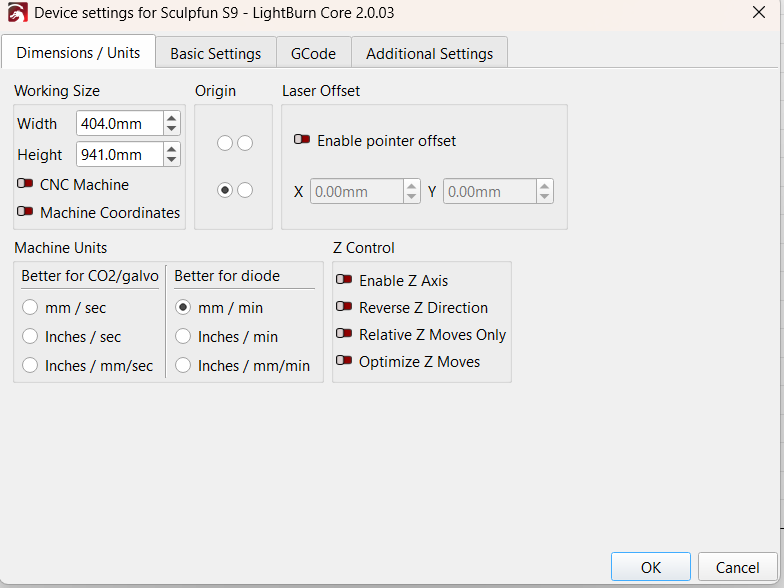Select mm / sec machine units
784x588 pixels.
pyautogui.click(x=30, y=308)
